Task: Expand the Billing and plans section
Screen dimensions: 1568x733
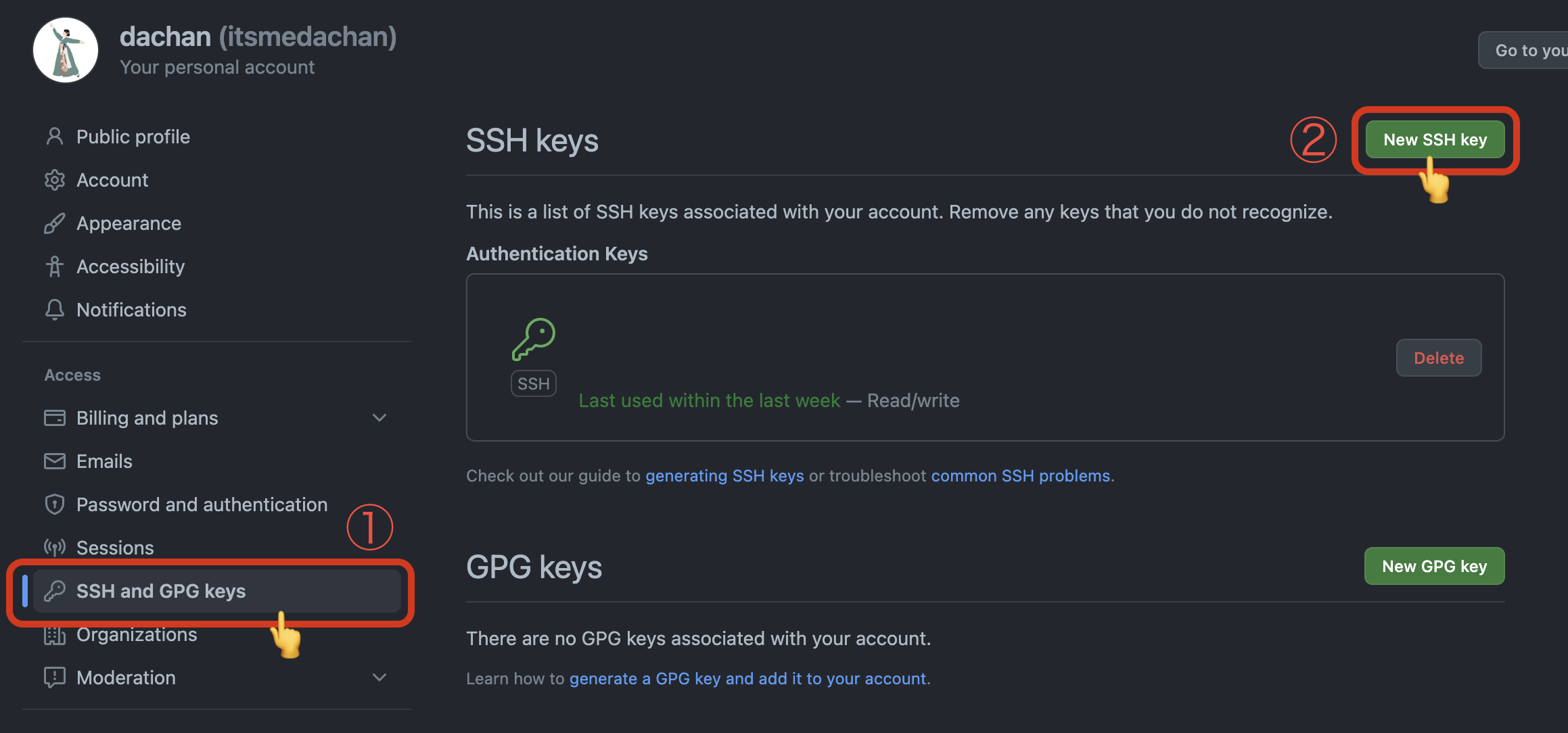Action: point(379,417)
